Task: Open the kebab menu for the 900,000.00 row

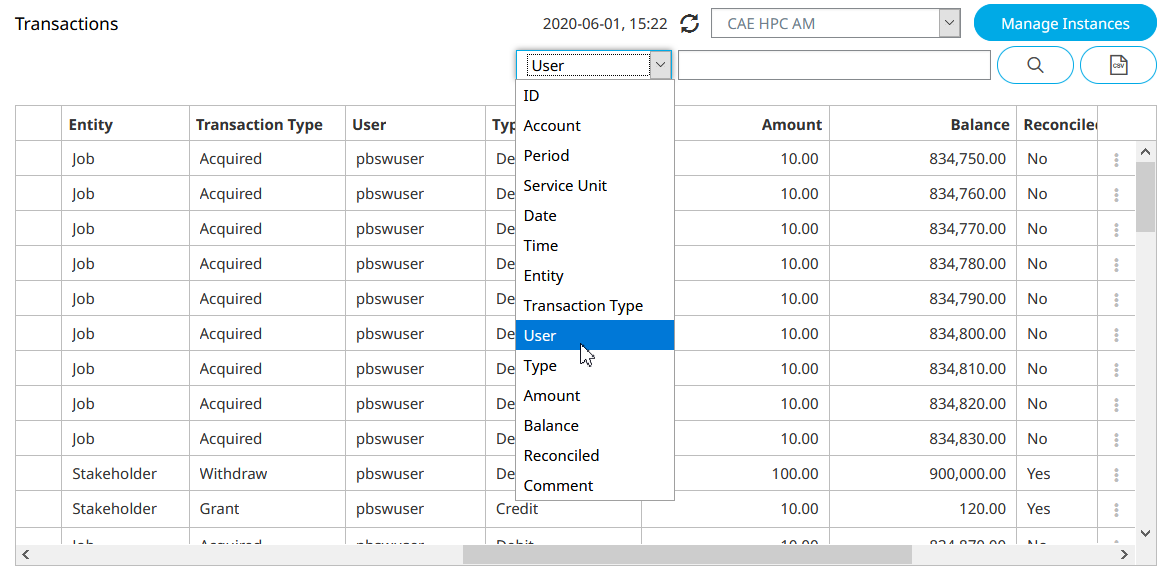Action: pyautogui.click(x=1116, y=474)
